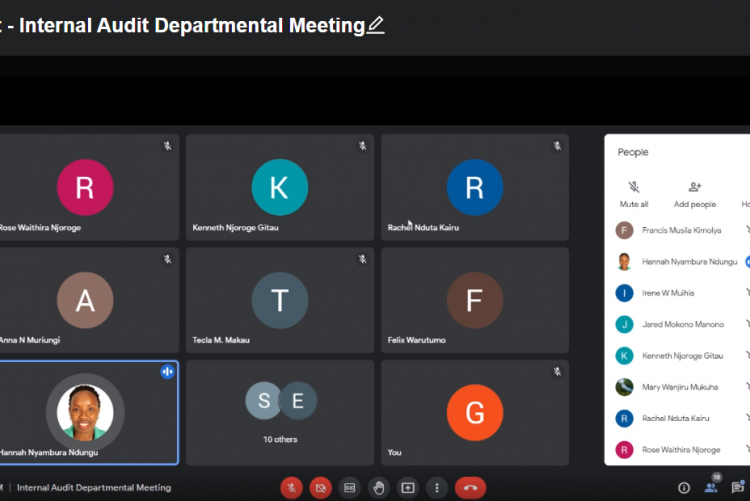This screenshot has height=501, width=750.
Task: Click the Present screen icon
Action: point(407,488)
